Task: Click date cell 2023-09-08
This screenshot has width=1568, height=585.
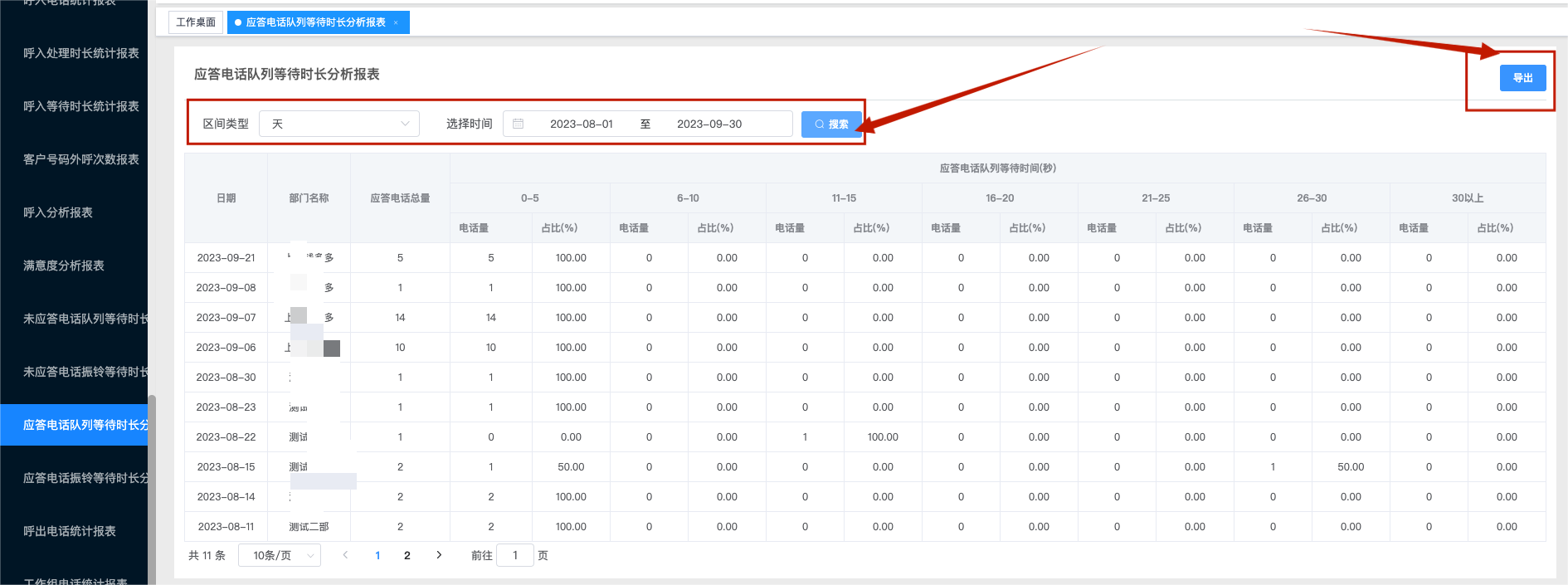Action: pos(226,288)
